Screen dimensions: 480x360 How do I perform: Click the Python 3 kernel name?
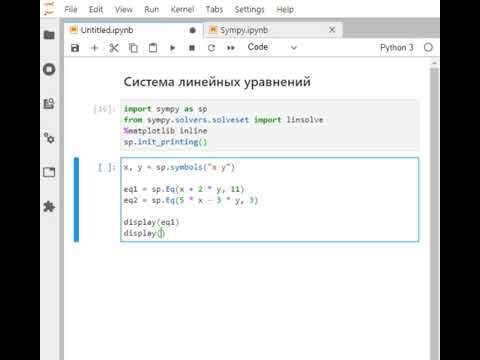pos(397,48)
